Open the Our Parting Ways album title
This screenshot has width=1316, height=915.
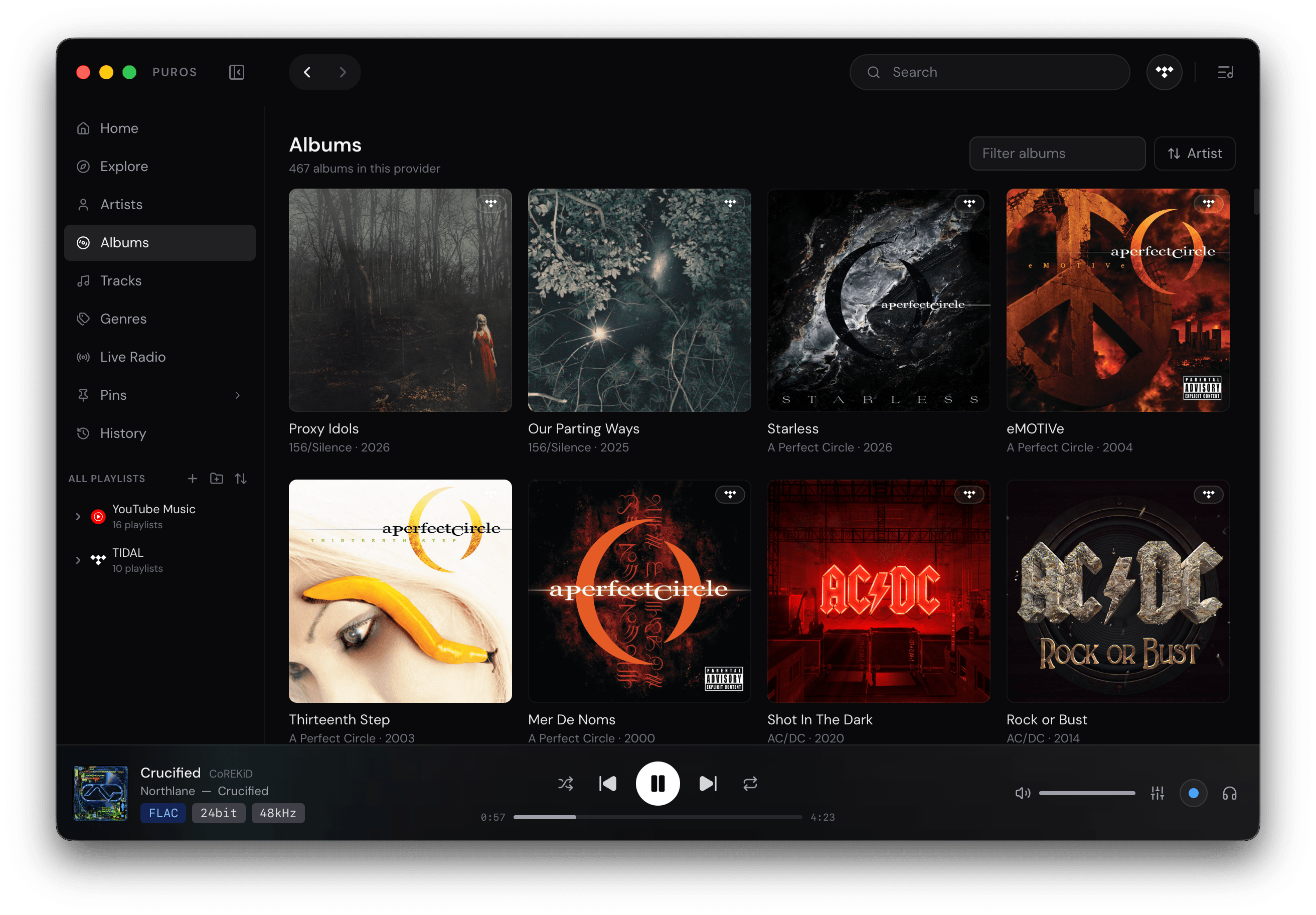point(583,429)
